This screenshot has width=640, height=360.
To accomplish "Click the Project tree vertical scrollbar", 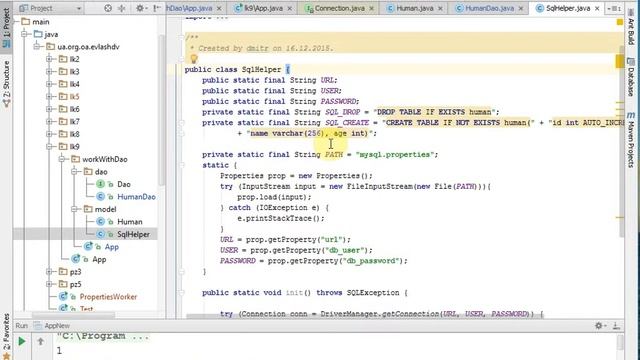I will click(162, 110).
